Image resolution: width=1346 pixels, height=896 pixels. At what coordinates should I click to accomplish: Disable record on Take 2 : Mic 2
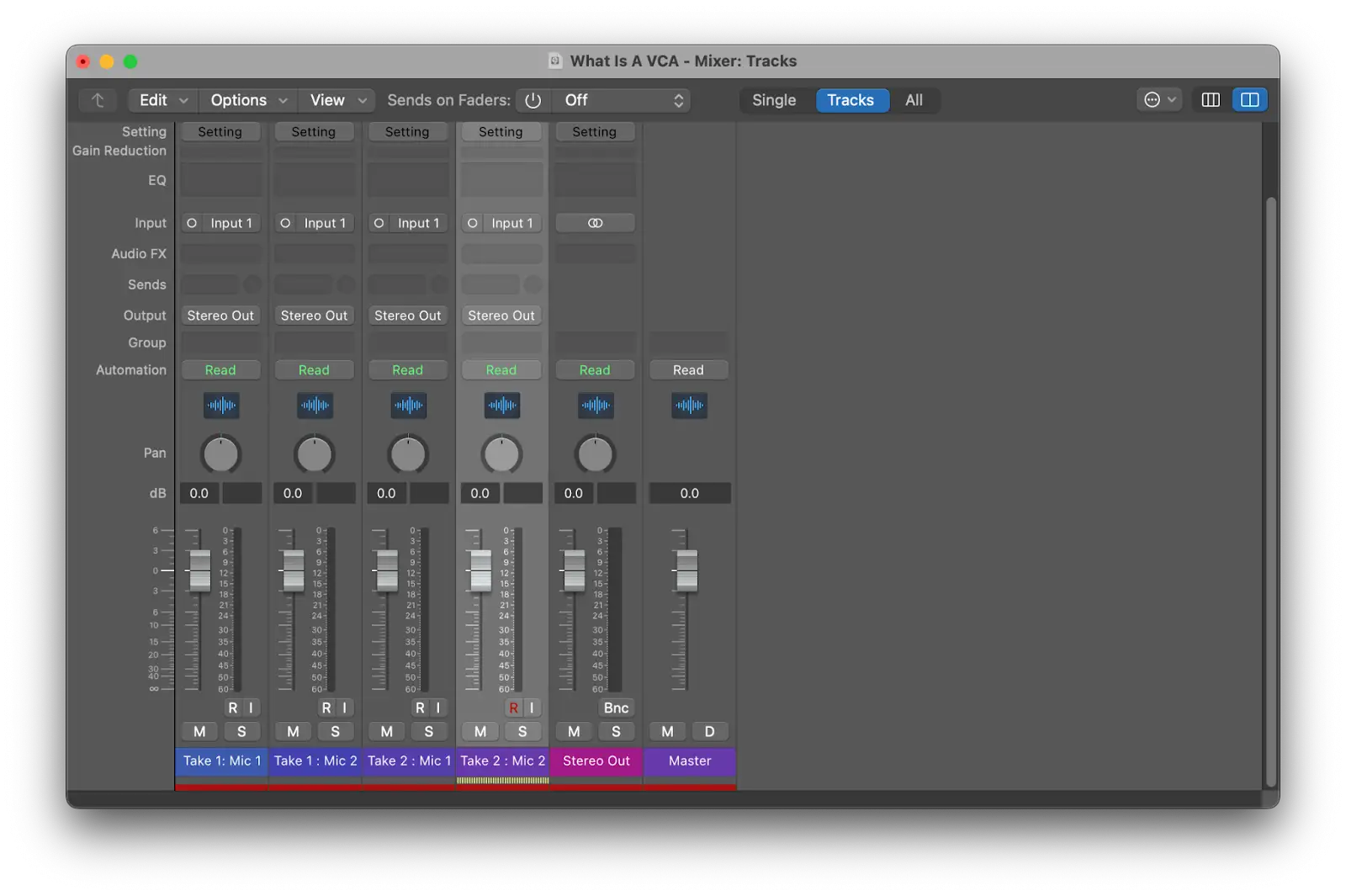513,708
